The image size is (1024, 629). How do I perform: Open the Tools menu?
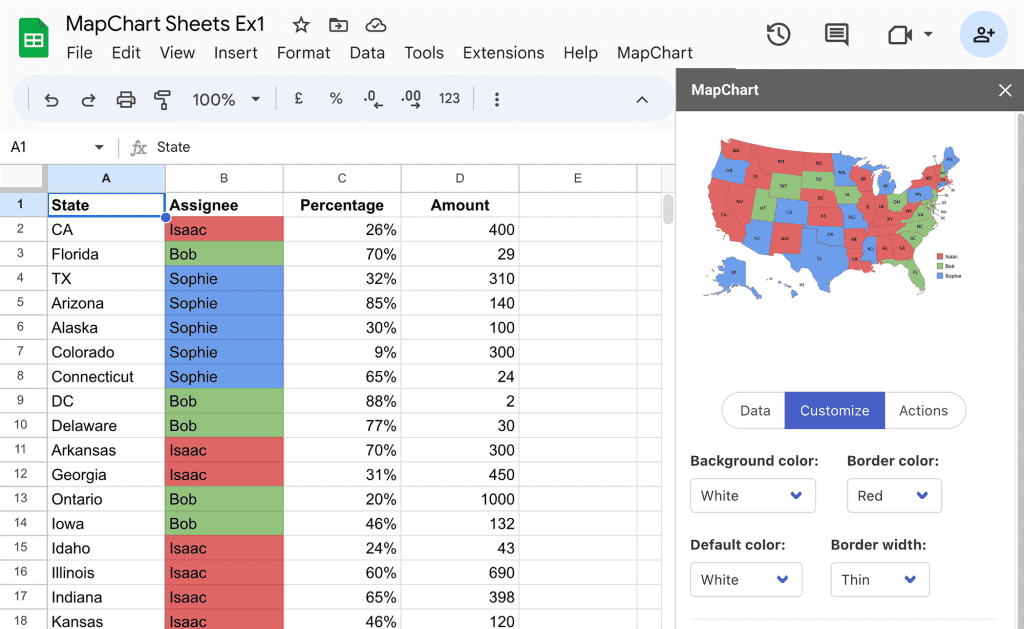tap(424, 53)
